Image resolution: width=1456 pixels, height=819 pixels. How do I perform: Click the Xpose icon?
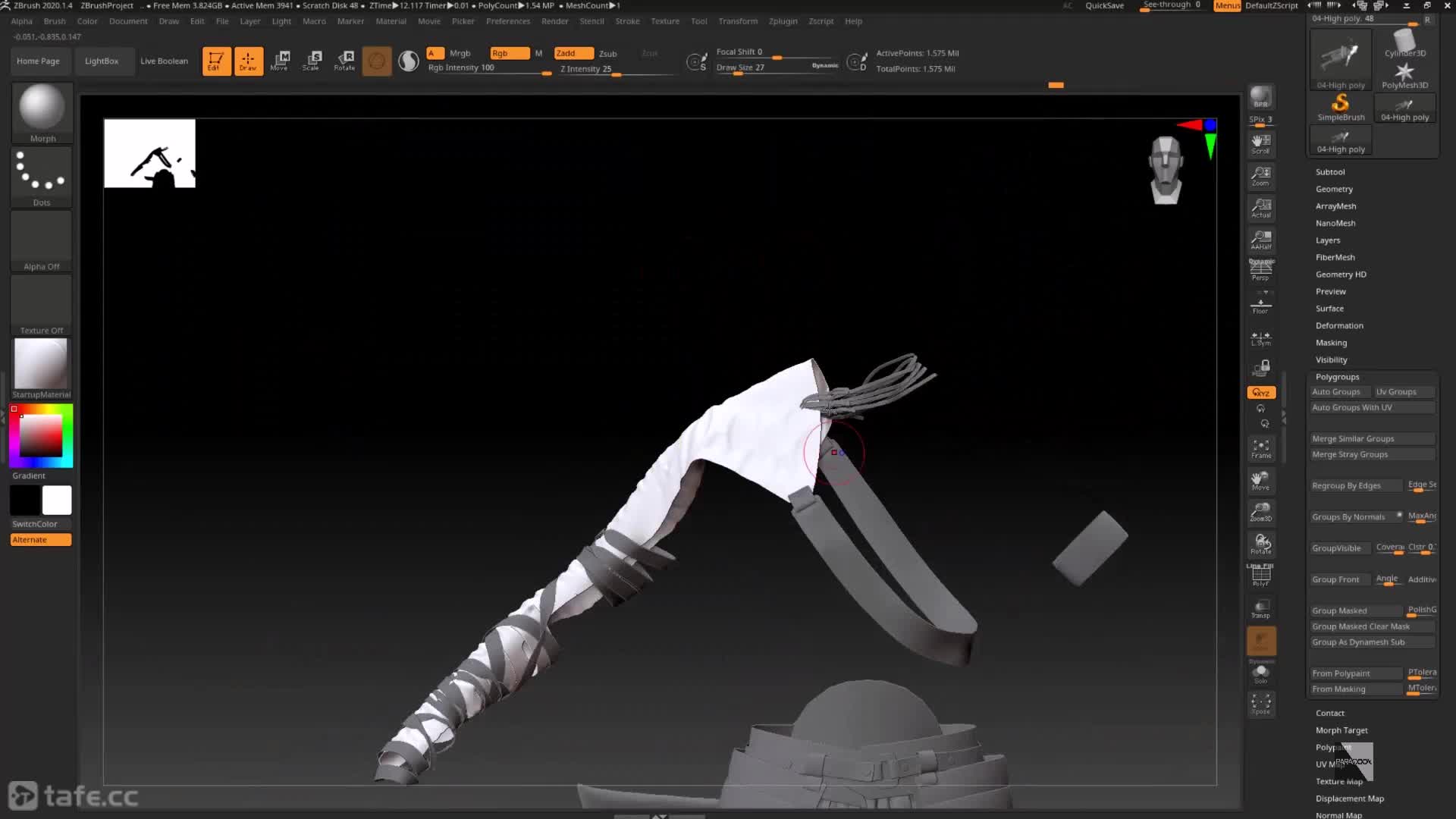point(1261,704)
